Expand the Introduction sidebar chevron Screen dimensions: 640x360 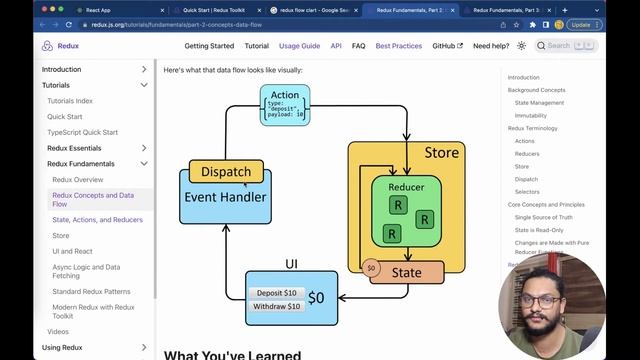click(x=144, y=69)
